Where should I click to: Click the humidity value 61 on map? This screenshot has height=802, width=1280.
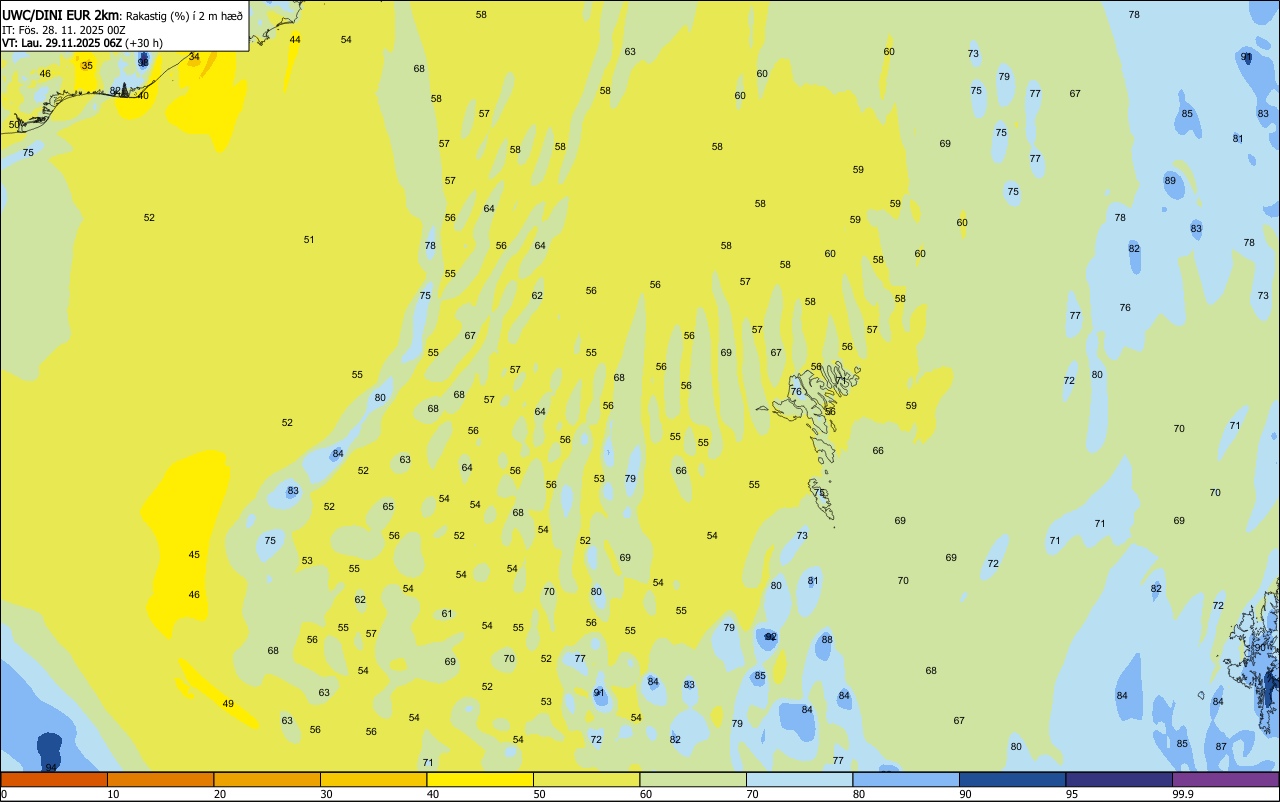[x=447, y=613]
